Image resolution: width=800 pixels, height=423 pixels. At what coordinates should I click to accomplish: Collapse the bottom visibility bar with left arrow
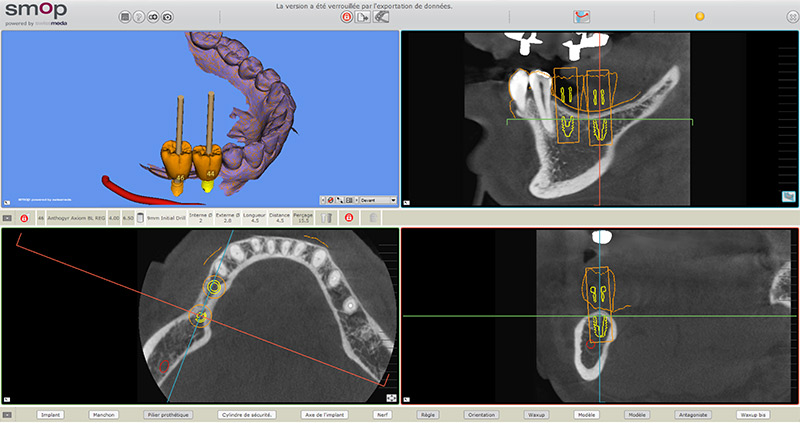coord(8,413)
